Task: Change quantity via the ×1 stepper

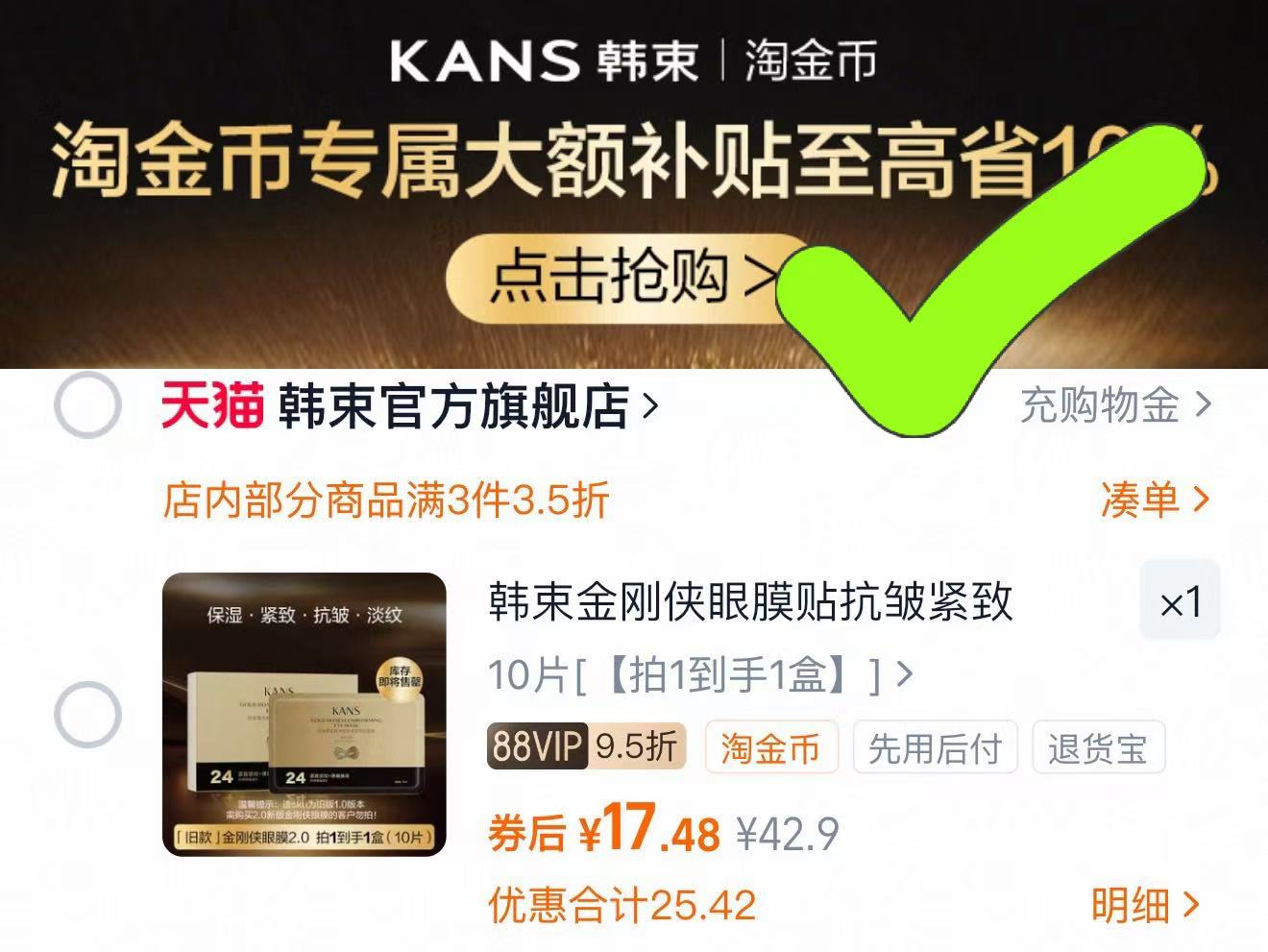Action: pyautogui.click(x=1180, y=602)
